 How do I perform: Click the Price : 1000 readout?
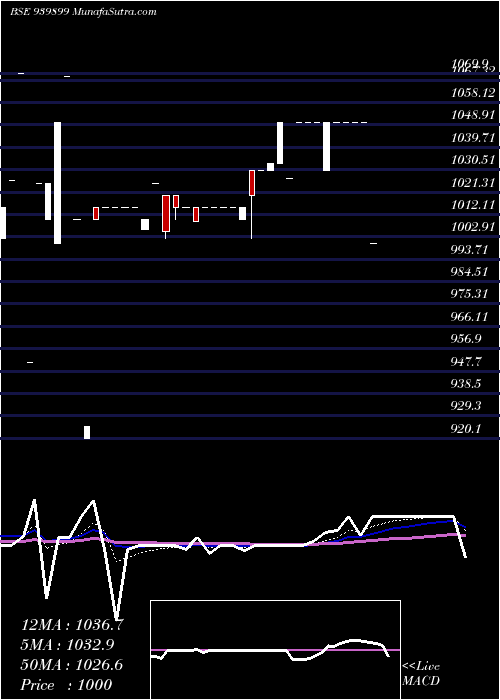[x=67, y=684]
